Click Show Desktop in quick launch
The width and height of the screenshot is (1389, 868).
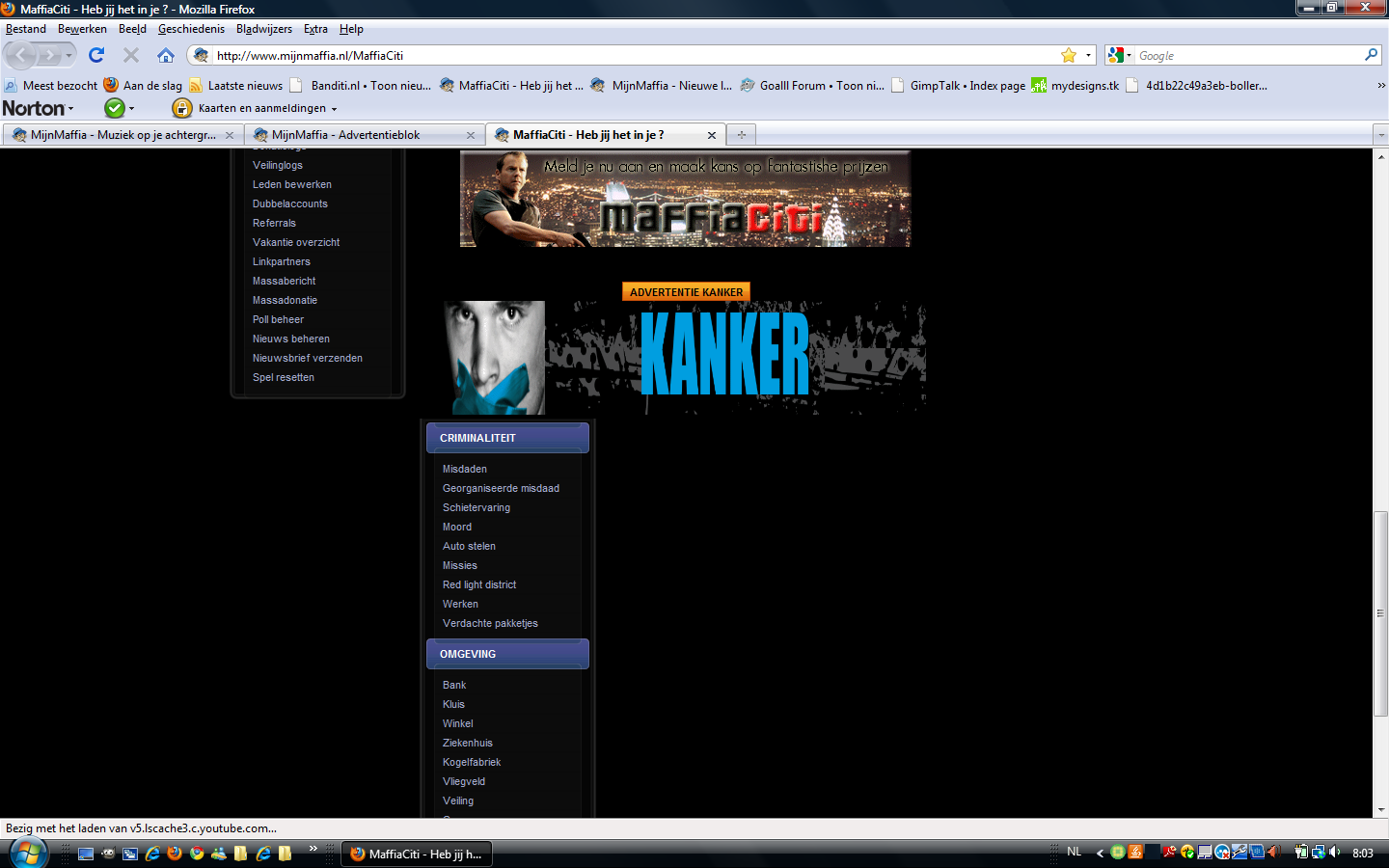point(86,854)
